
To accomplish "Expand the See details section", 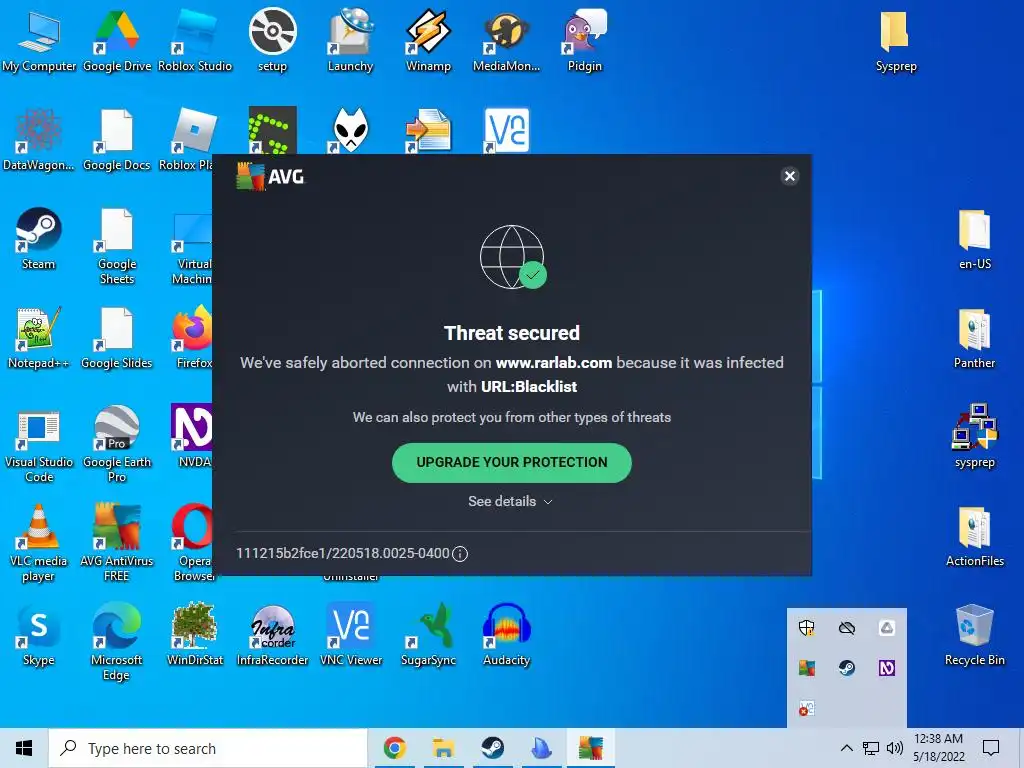I will [510, 501].
